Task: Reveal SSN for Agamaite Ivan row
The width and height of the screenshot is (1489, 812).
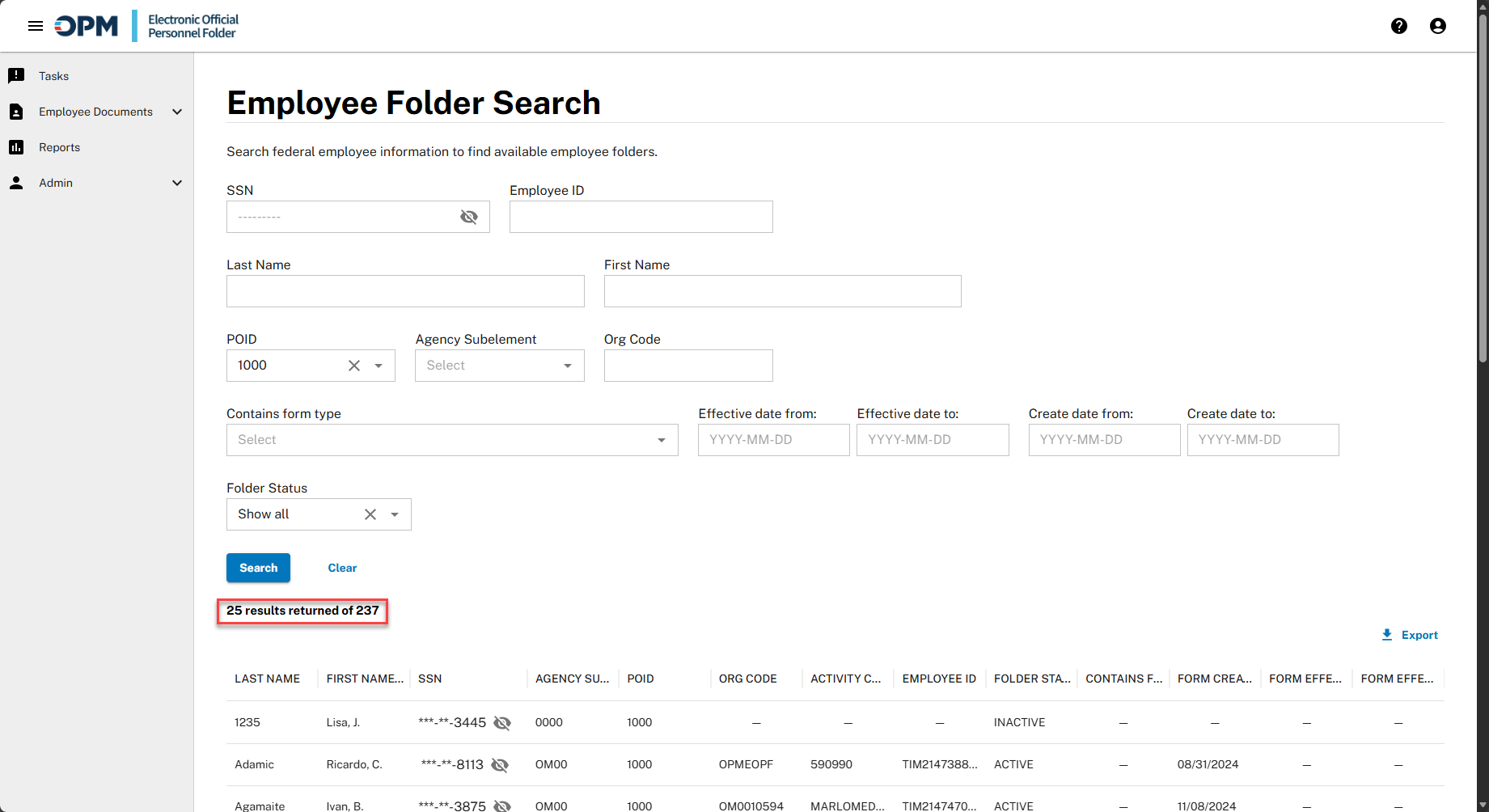Action: pyautogui.click(x=502, y=806)
